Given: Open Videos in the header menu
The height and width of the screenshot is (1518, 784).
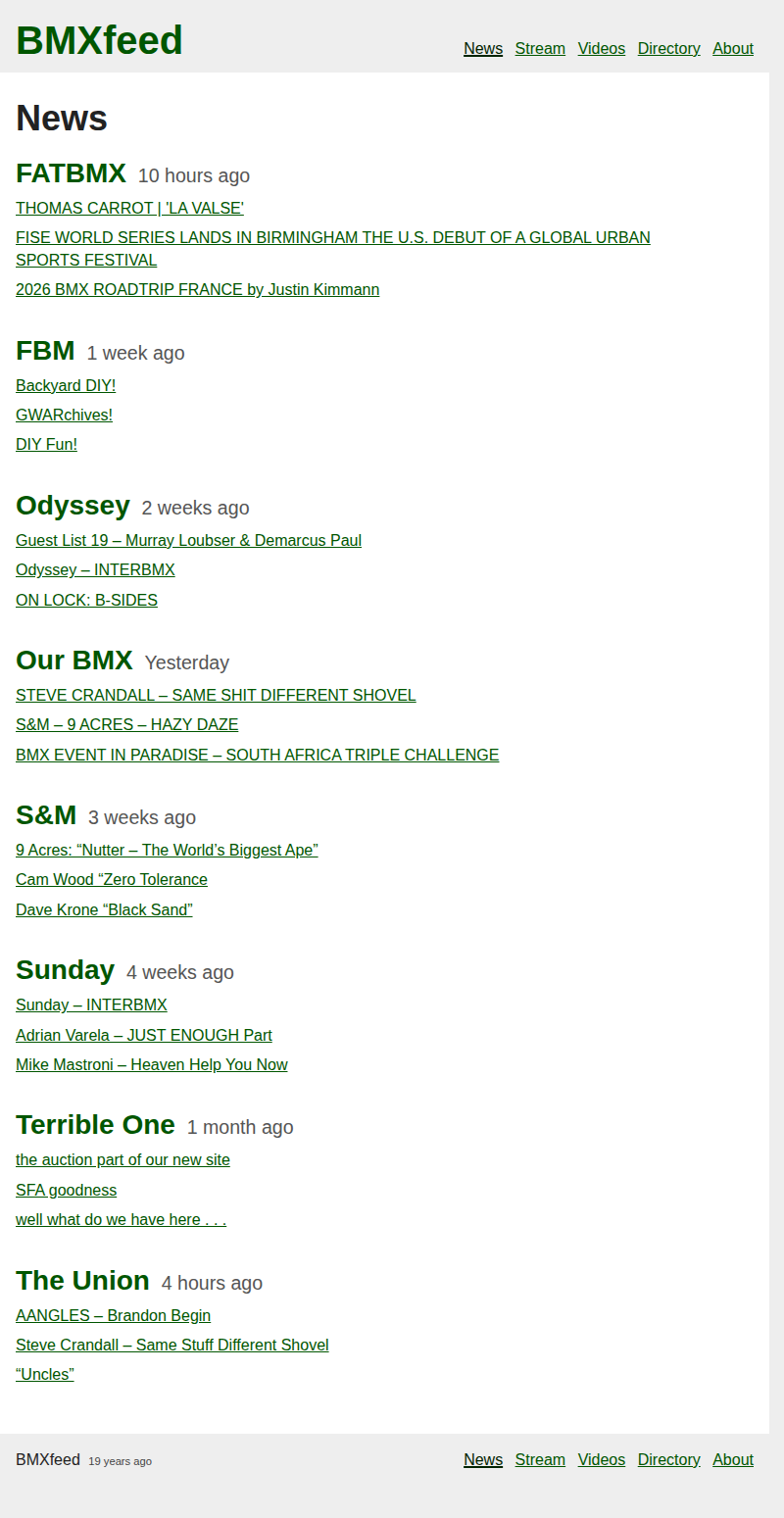Looking at the screenshot, I should 601,49.
